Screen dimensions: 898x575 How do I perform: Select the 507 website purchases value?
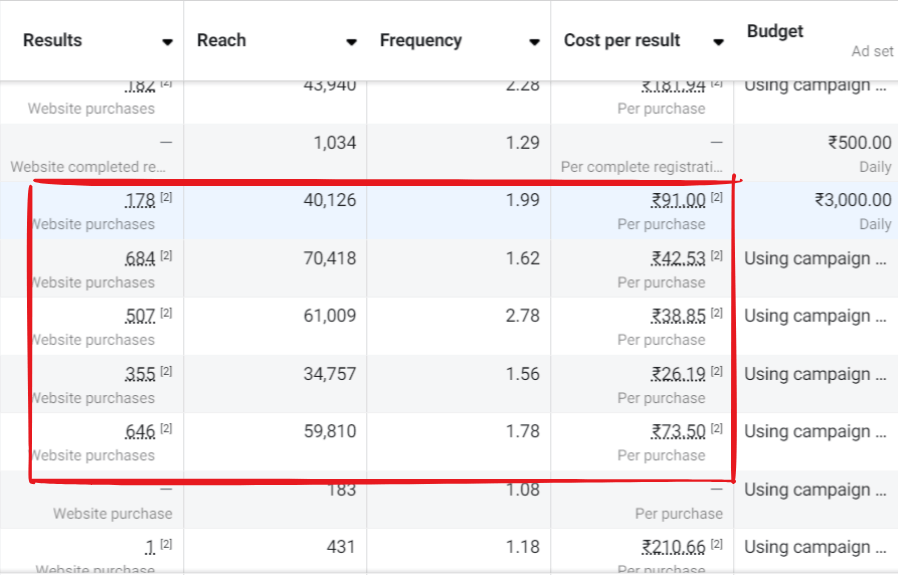(x=140, y=317)
